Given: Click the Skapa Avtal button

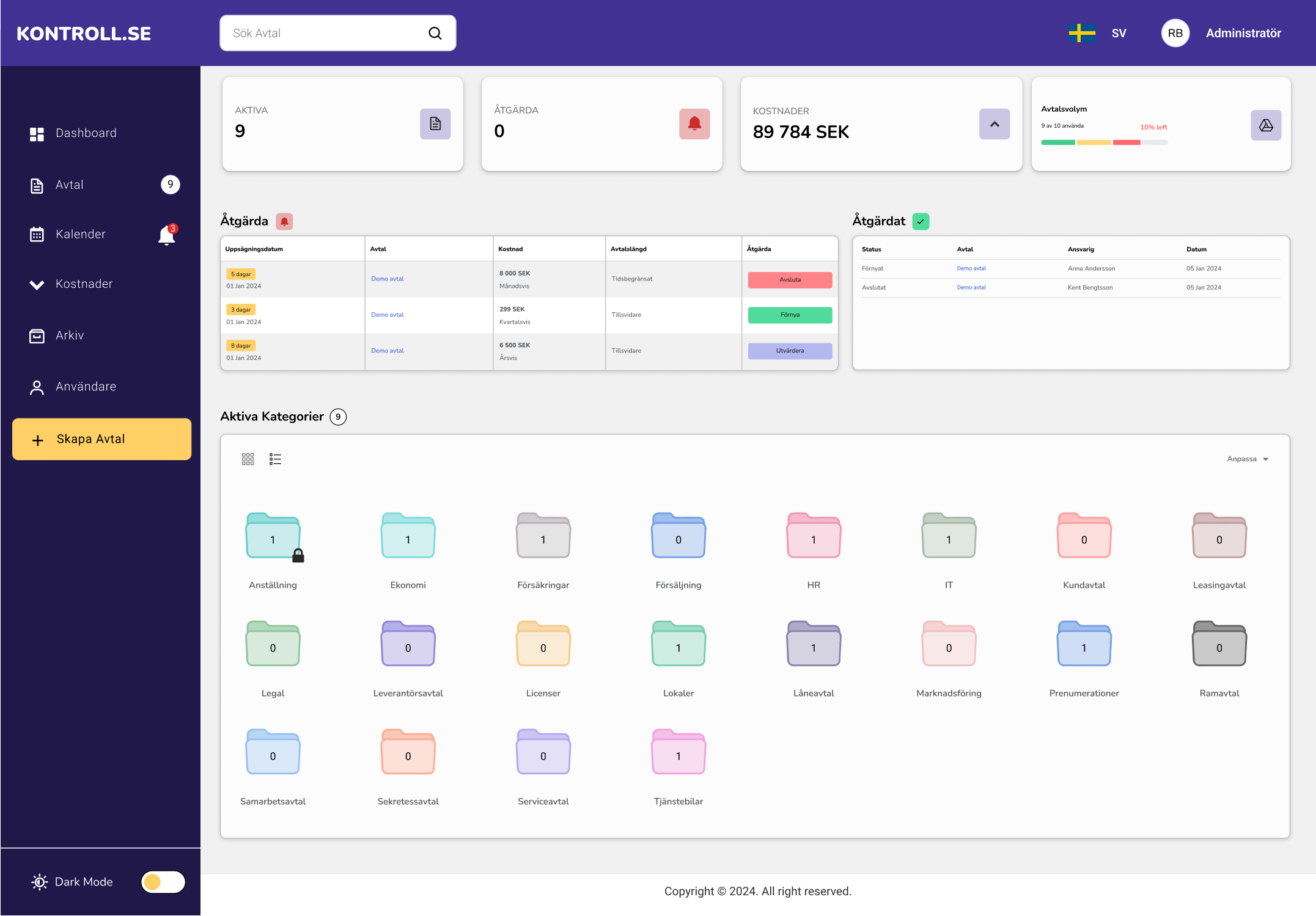Looking at the screenshot, I should (x=101, y=439).
